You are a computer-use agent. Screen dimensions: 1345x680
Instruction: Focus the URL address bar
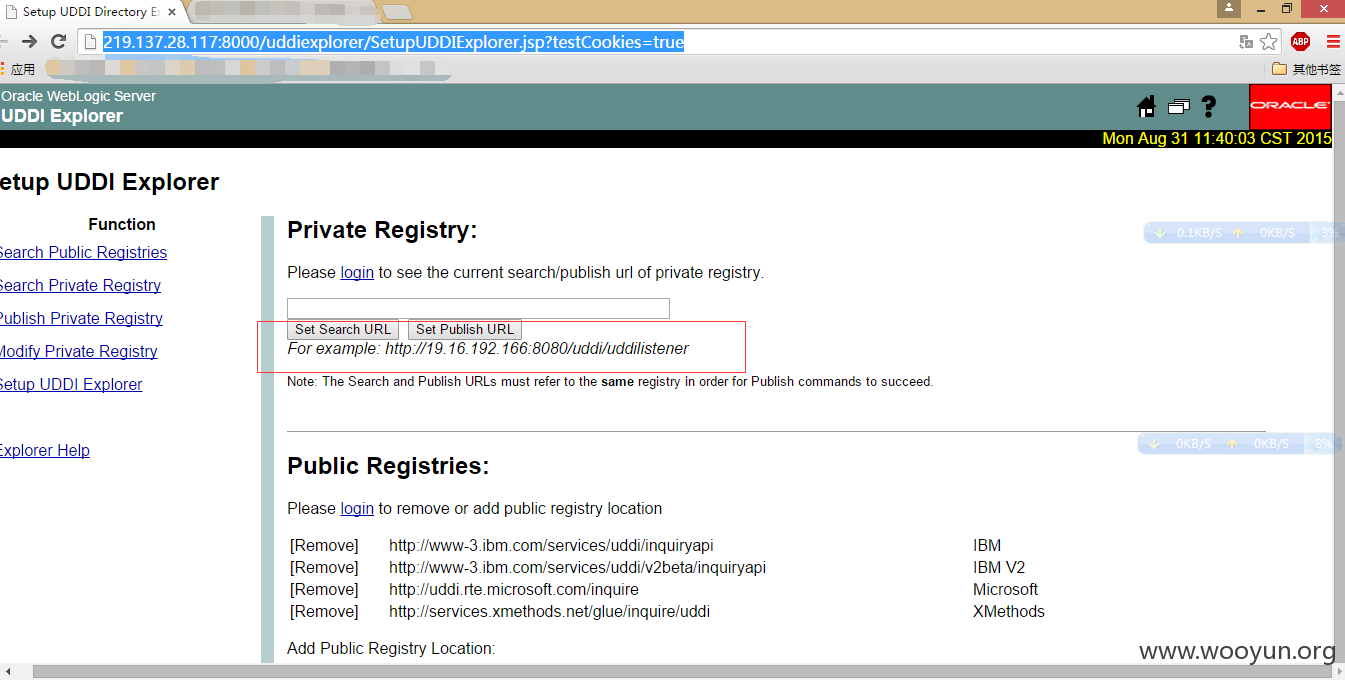pos(660,42)
